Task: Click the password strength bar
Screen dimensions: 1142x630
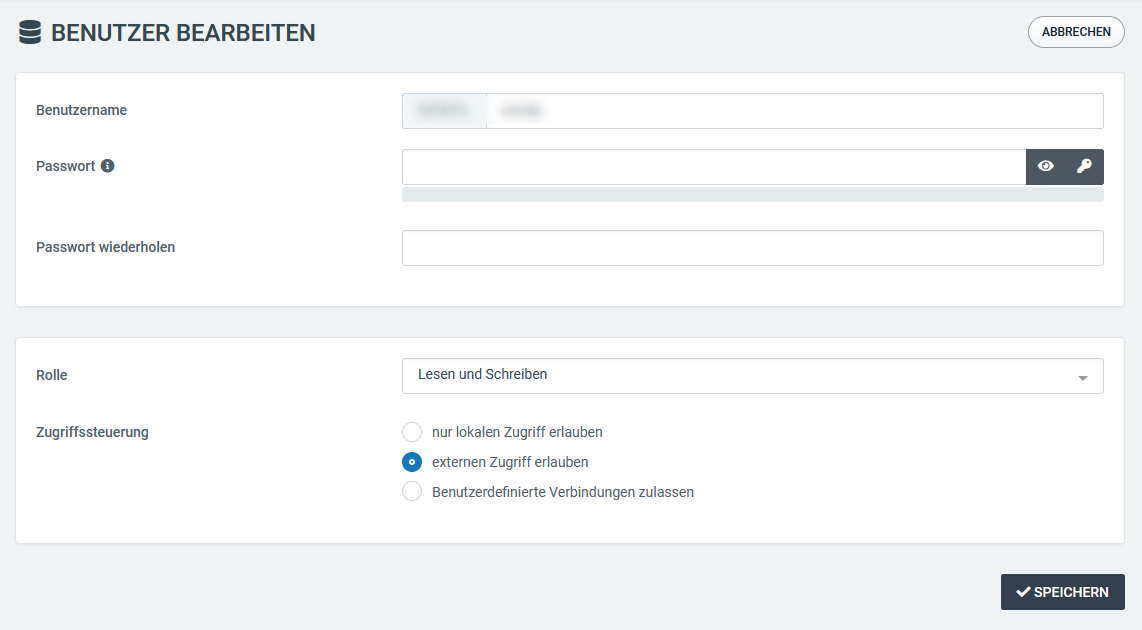Action: pyautogui.click(x=752, y=195)
